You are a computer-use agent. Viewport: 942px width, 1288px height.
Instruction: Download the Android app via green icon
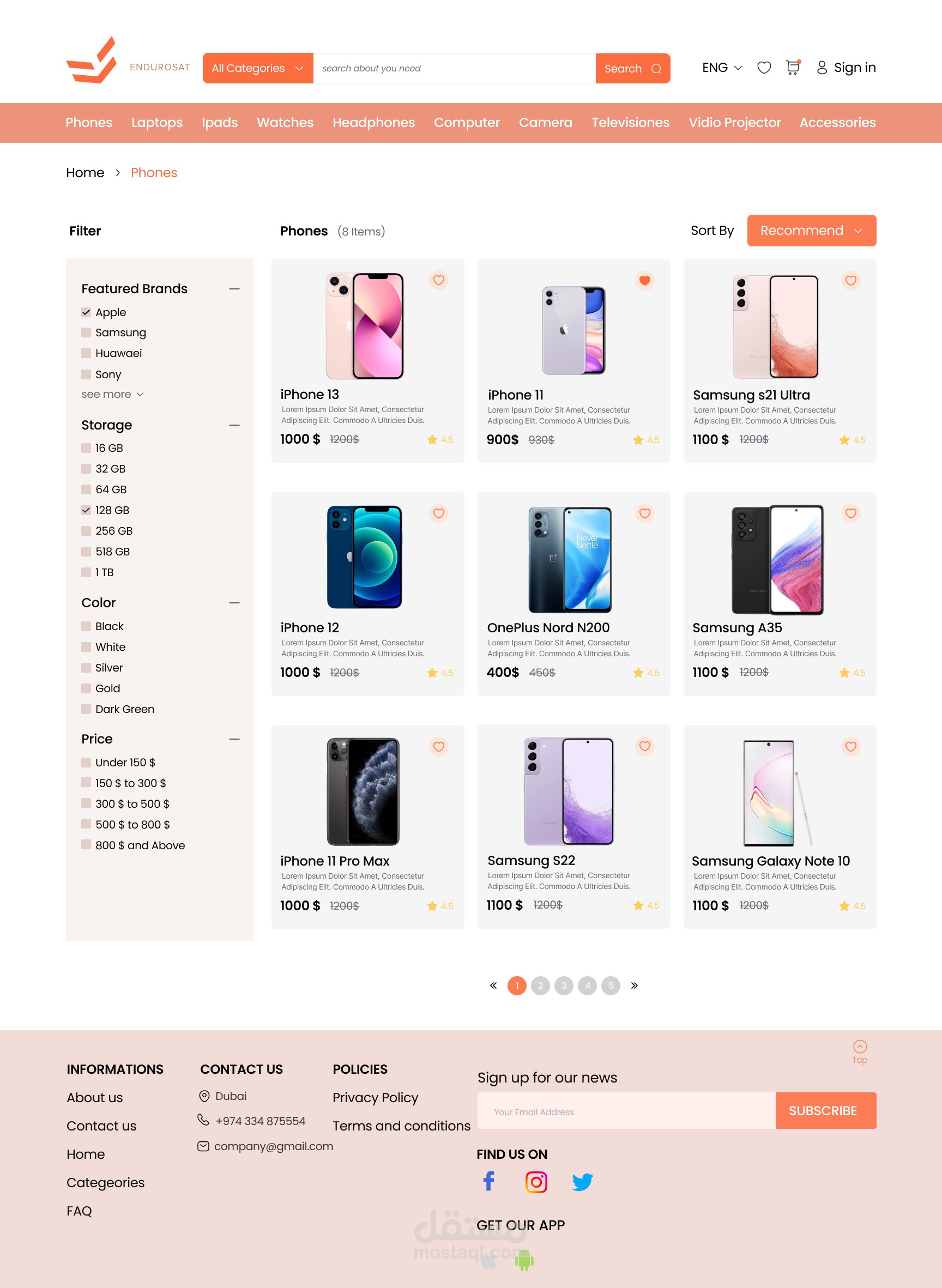point(524,1260)
